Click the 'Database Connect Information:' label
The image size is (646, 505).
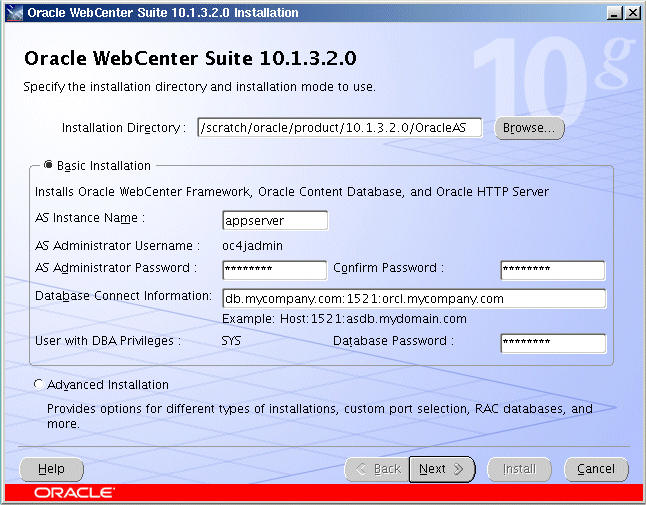[123, 296]
